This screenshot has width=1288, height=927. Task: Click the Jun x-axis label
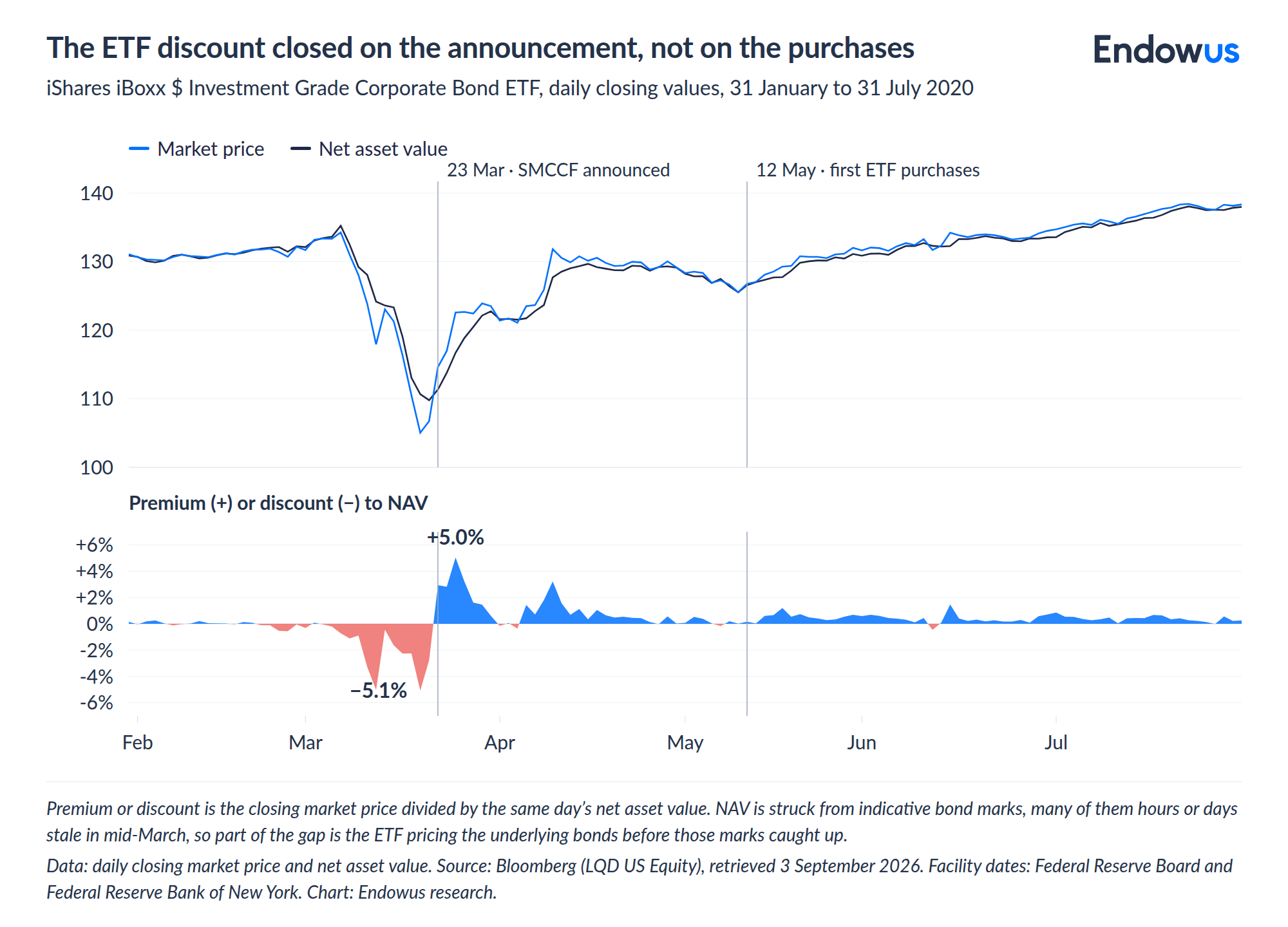[862, 742]
